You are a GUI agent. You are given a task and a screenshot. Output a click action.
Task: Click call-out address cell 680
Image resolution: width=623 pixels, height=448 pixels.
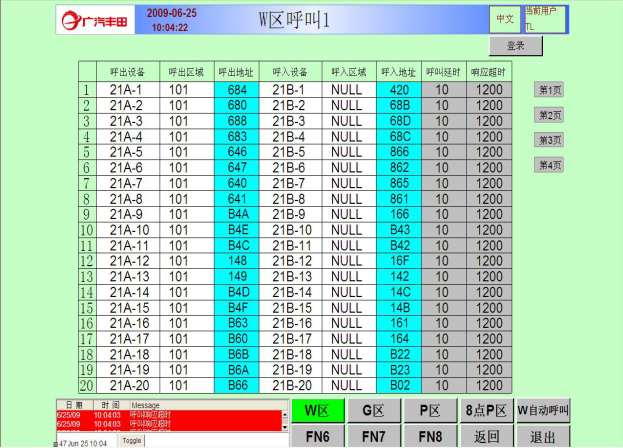[237, 106]
